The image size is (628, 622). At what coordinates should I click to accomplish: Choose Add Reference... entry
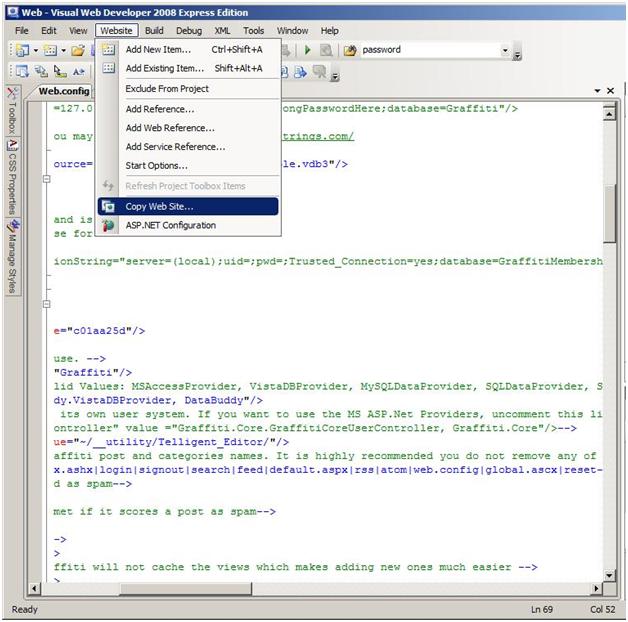click(x=188, y=109)
